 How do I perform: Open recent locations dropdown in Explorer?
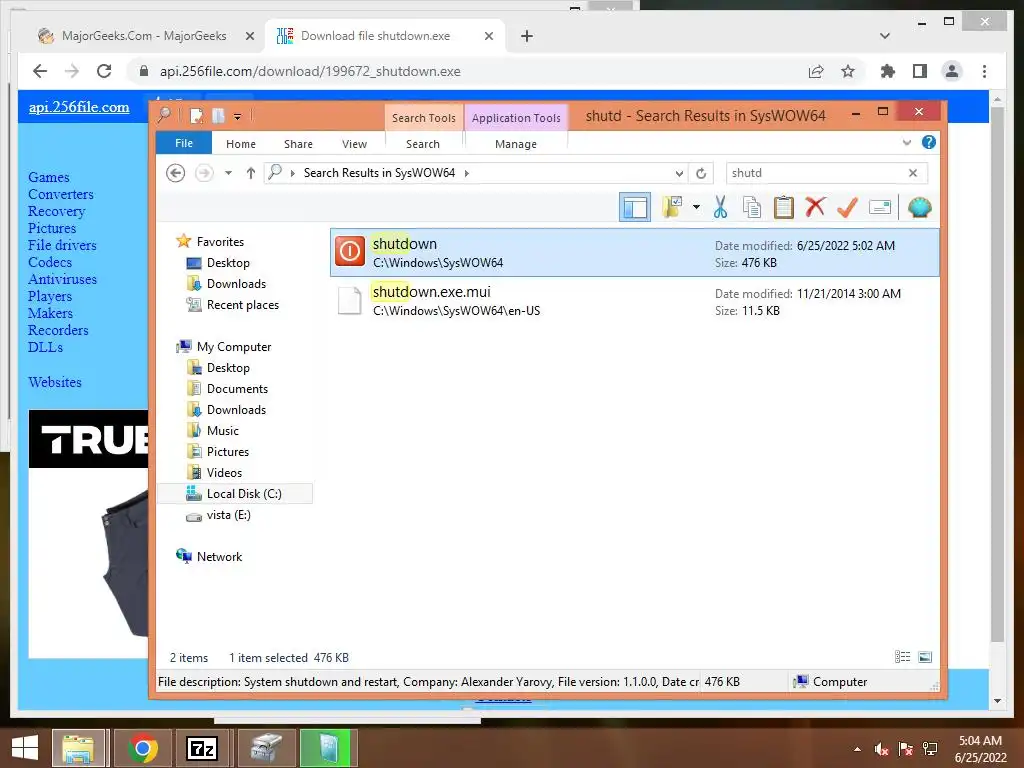click(228, 173)
